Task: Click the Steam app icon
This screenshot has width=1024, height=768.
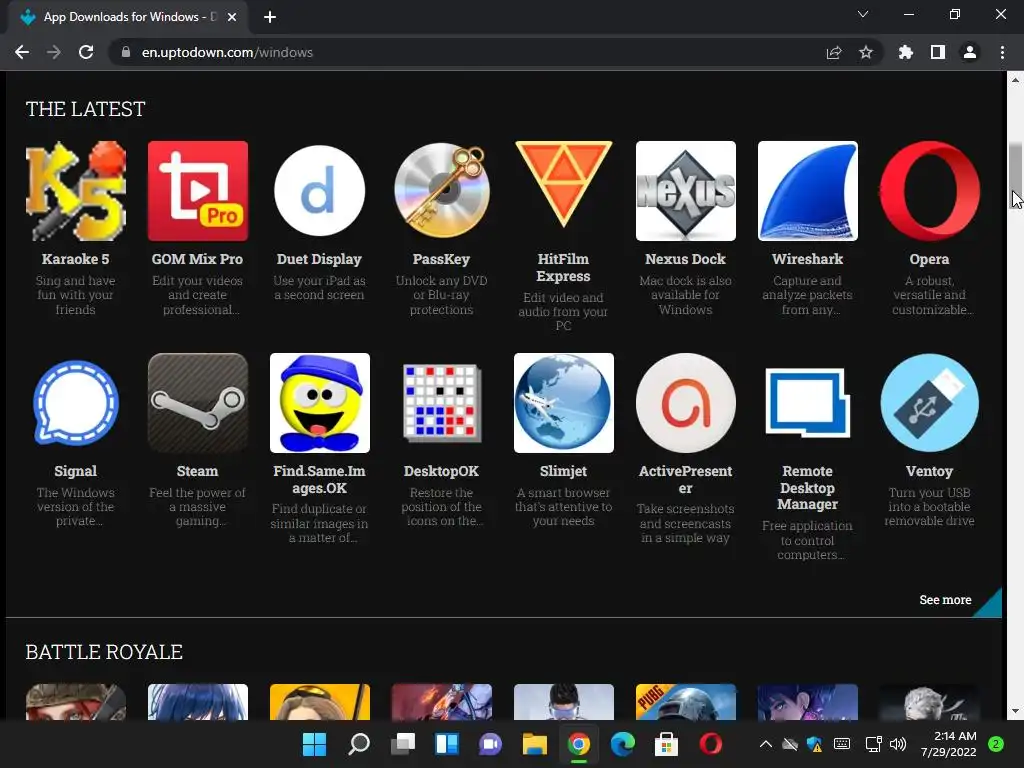Action: [198, 403]
